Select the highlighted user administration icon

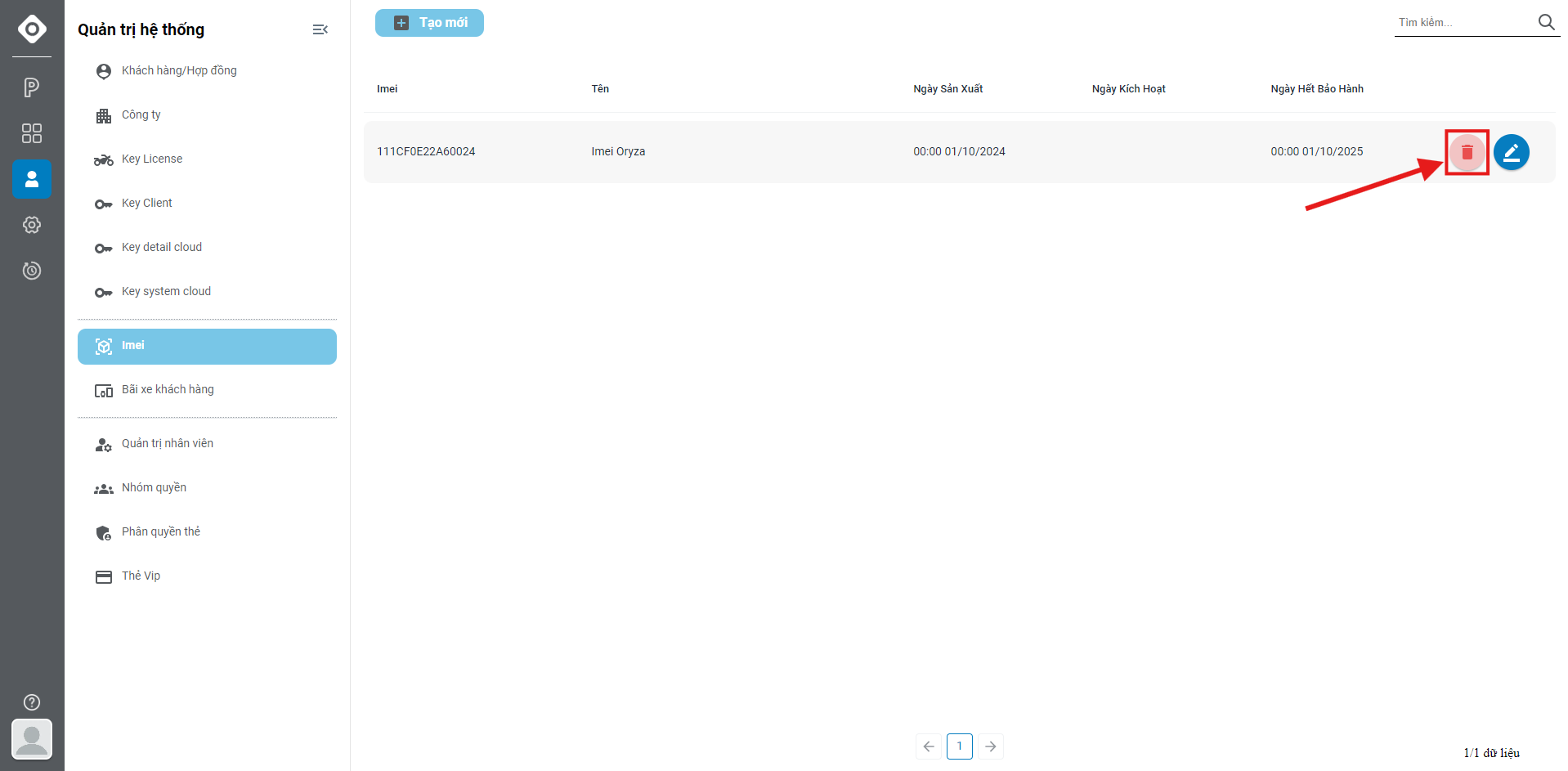tap(32, 179)
